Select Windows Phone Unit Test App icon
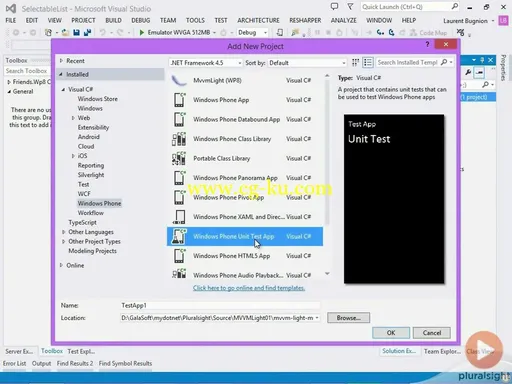Image resolution: width=512 pixels, height=384 pixels. point(179,236)
